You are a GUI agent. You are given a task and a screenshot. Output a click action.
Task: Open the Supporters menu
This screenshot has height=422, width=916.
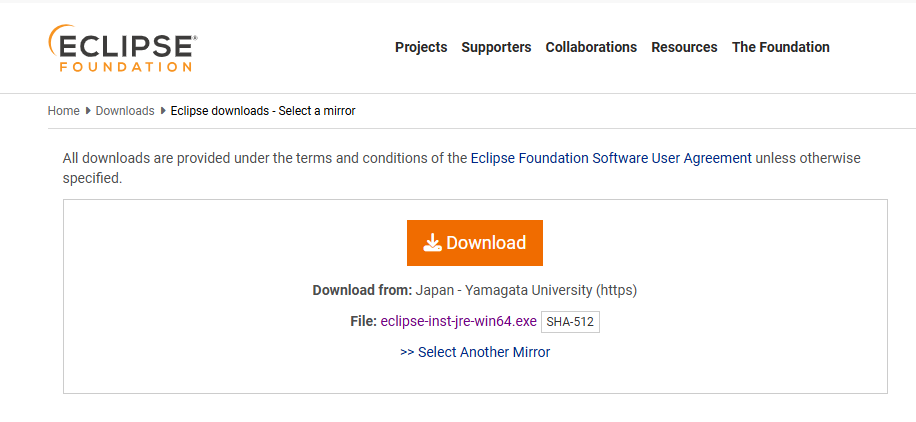[497, 47]
